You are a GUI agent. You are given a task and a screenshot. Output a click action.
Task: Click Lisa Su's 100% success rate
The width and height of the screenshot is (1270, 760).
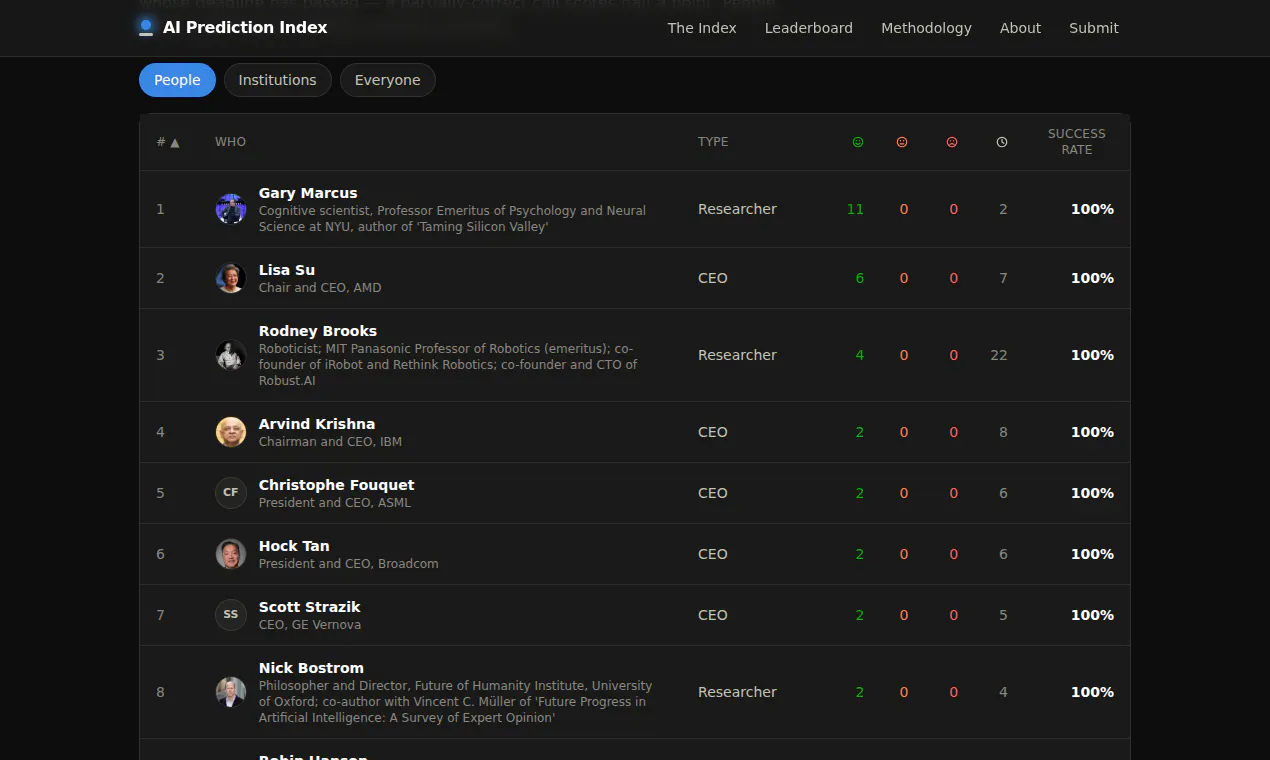[x=1092, y=278]
